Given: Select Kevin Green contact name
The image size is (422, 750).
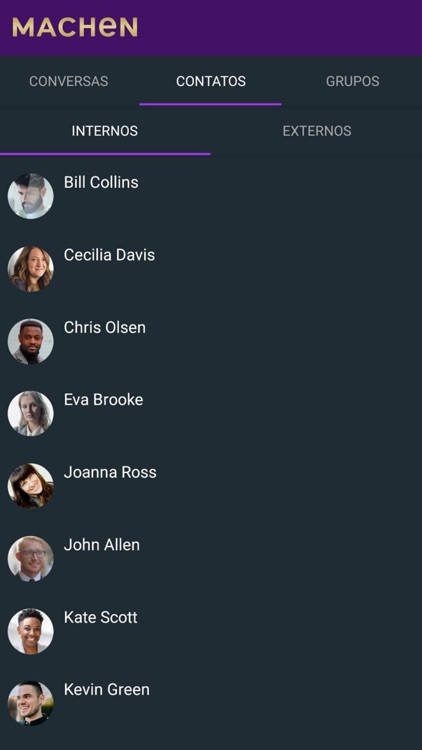Looking at the screenshot, I should pyautogui.click(x=107, y=690).
